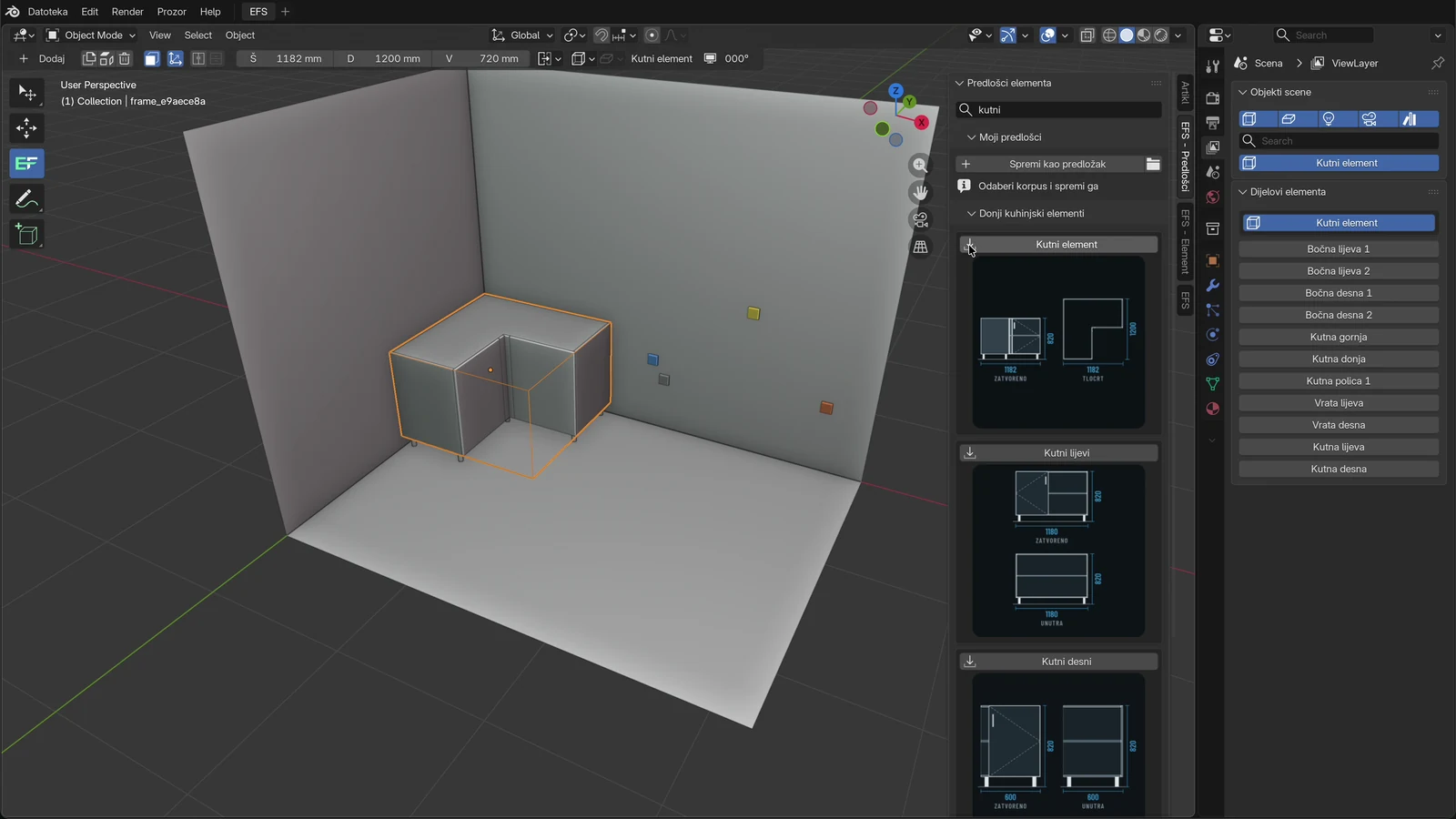Screen dimensions: 1456x819
Task: Click Spremi kao predložak button
Action: (x=1050, y=164)
